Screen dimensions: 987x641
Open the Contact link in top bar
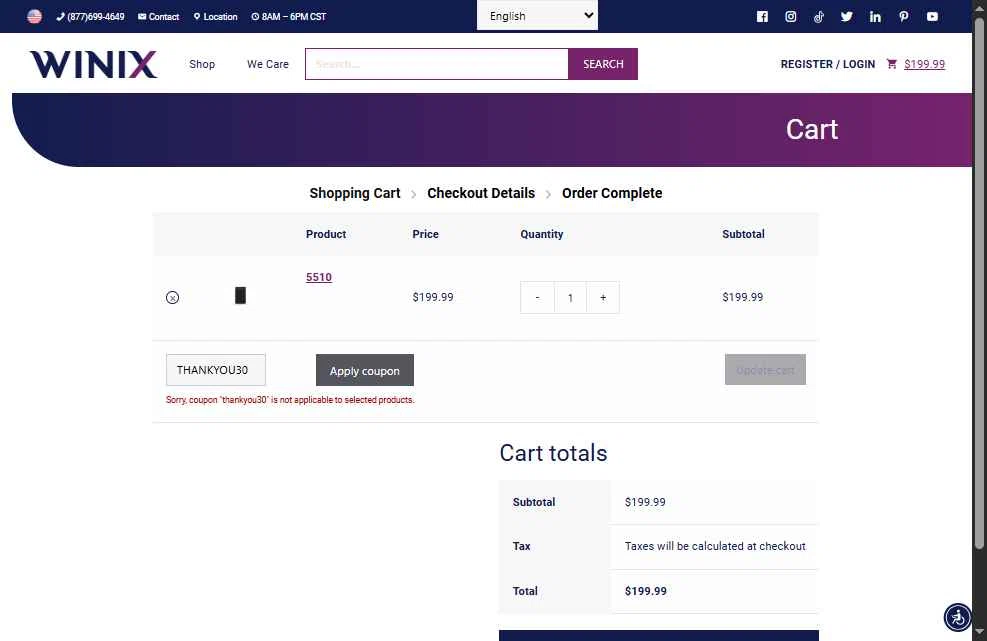point(159,16)
